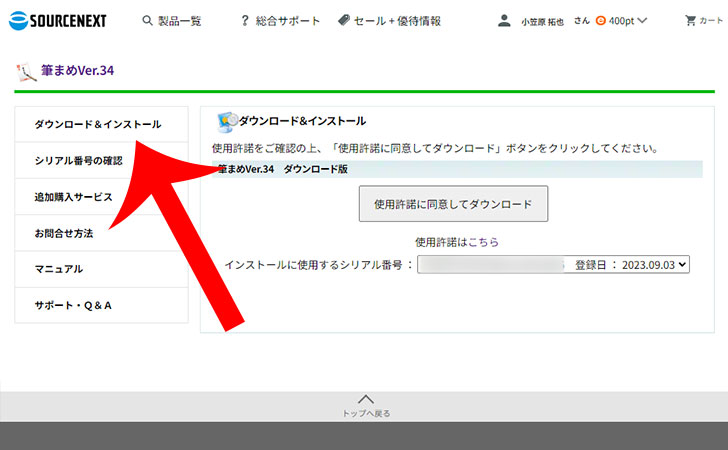Select シリアル番号の確認 in sidebar
728x450 pixels.
point(101,161)
